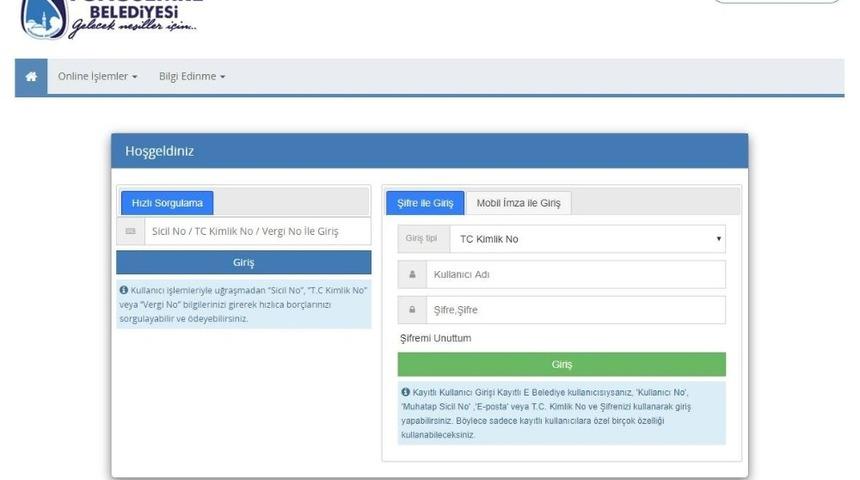The width and height of the screenshot is (860, 480).
Task: Click the info icon in the Kayıtlı Kullanıcı note
Action: pos(405,392)
